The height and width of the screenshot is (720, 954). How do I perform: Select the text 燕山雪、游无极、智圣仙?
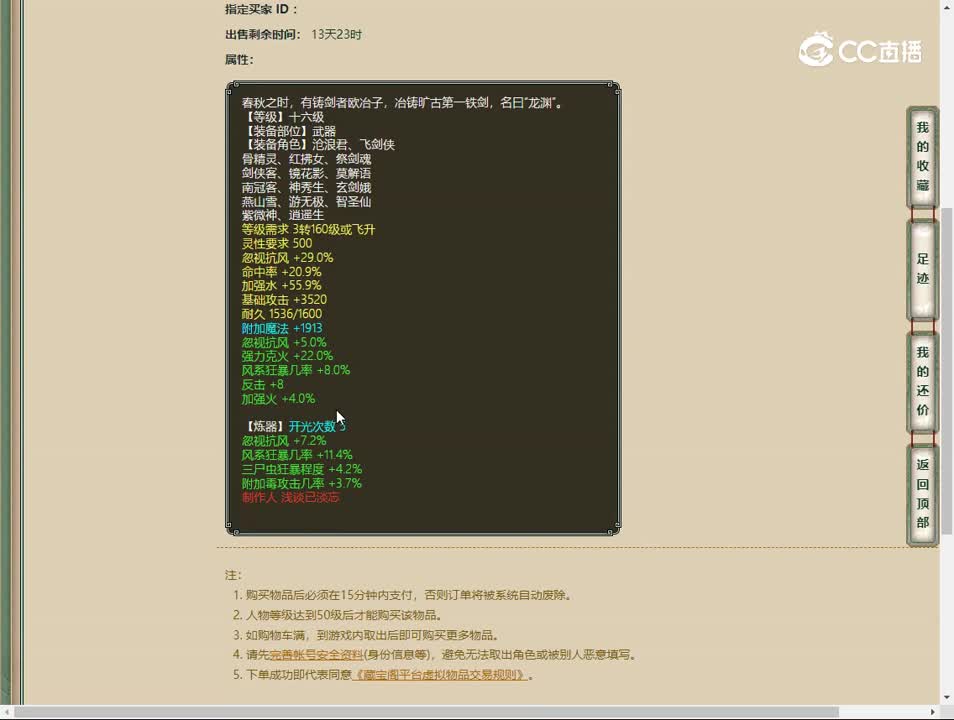[307, 201]
